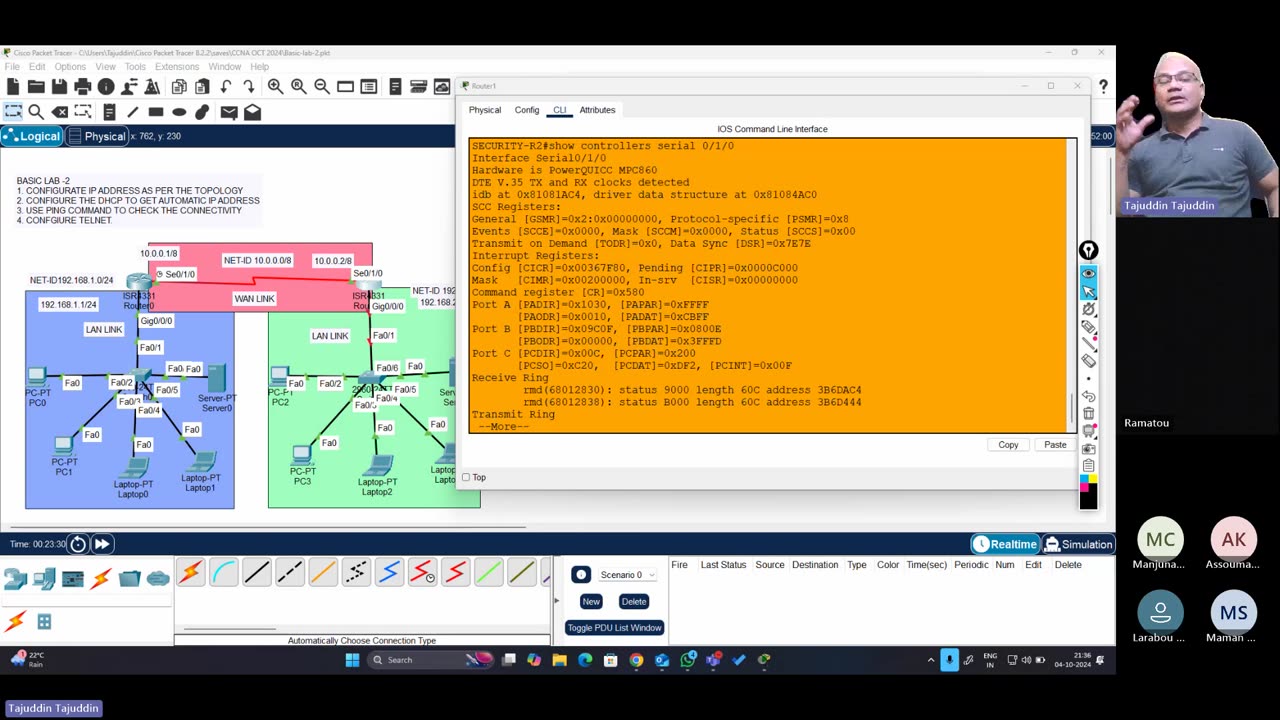Switch to Simulation mode
The width and height of the screenshot is (1280, 720).
coord(1078,544)
